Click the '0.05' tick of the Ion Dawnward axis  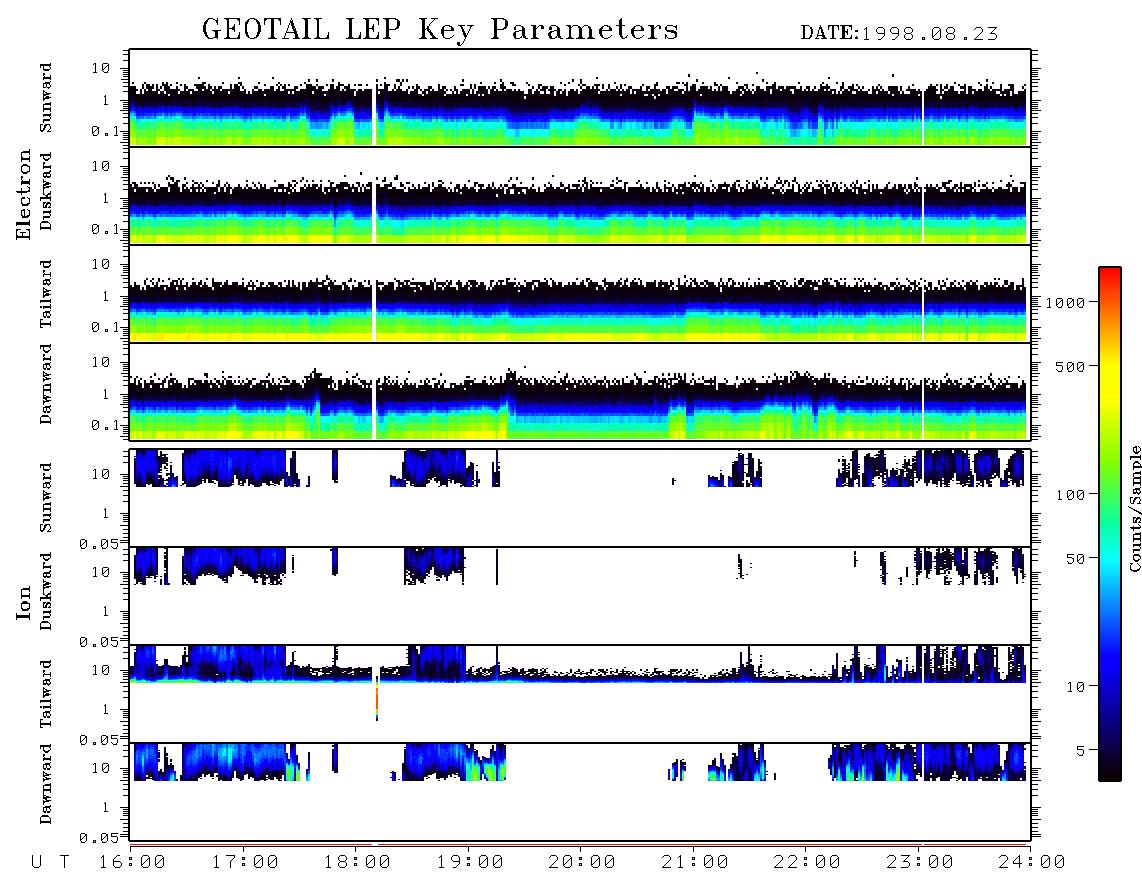99,838
